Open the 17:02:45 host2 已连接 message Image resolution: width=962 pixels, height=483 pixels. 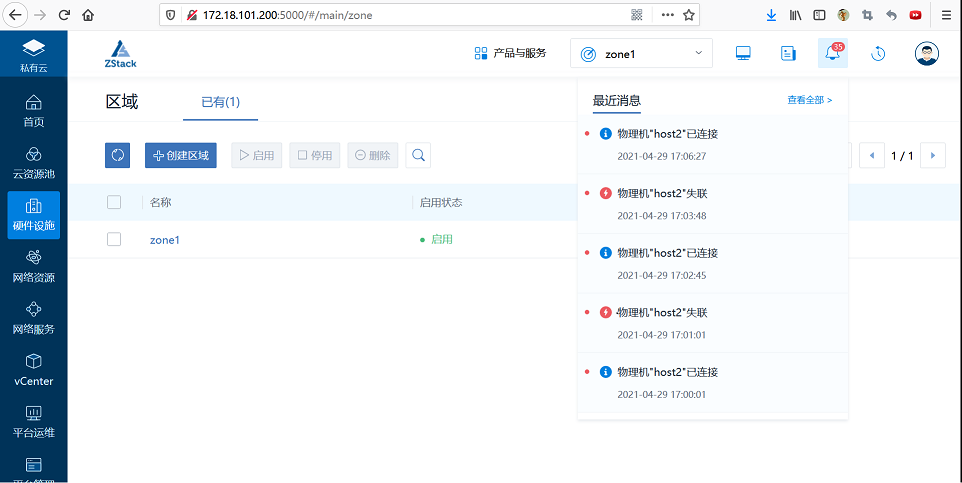[x=713, y=264]
